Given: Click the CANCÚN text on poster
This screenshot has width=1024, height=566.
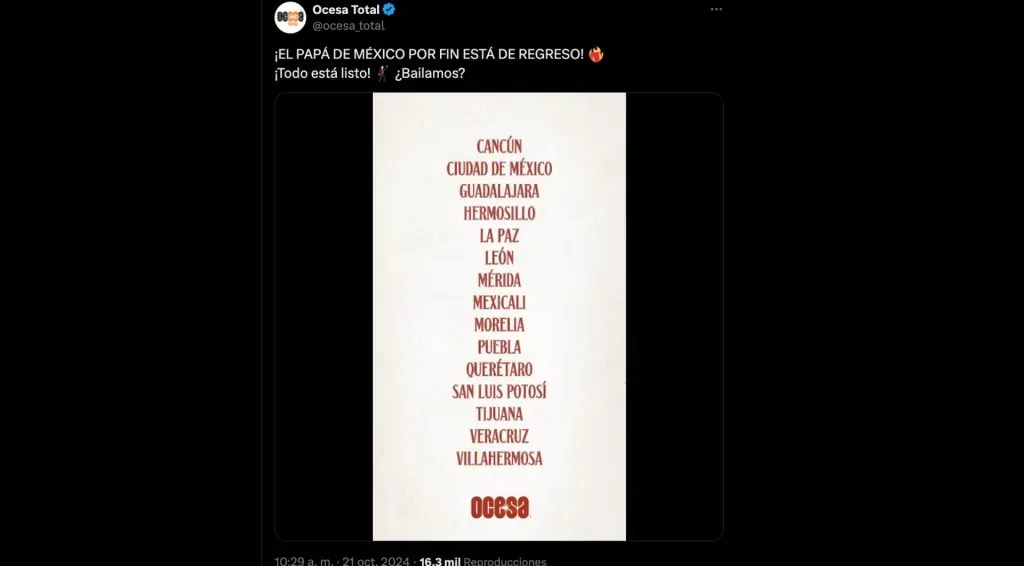Looking at the screenshot, I should pos(499,146).
